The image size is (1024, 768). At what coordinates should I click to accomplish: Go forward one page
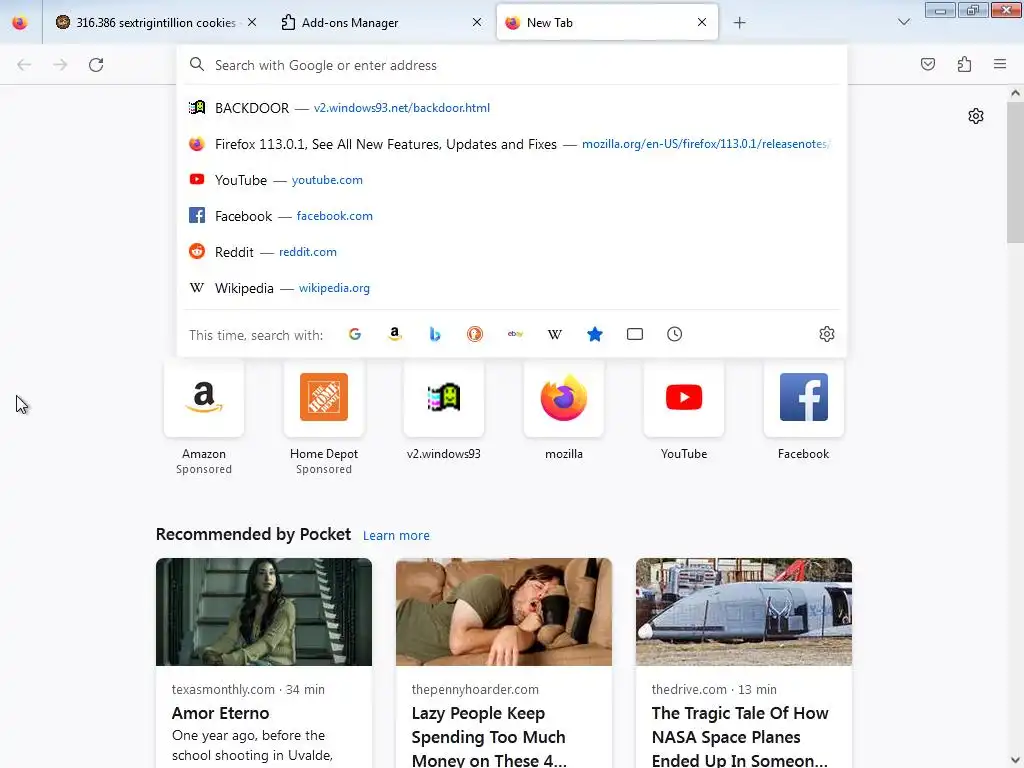point(60,65)
